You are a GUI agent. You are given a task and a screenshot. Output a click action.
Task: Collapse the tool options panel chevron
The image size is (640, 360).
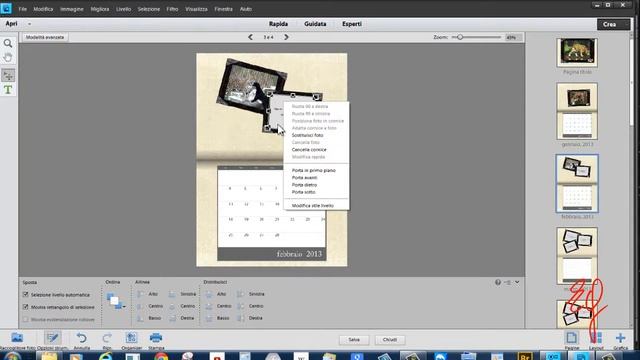[517, 282]
